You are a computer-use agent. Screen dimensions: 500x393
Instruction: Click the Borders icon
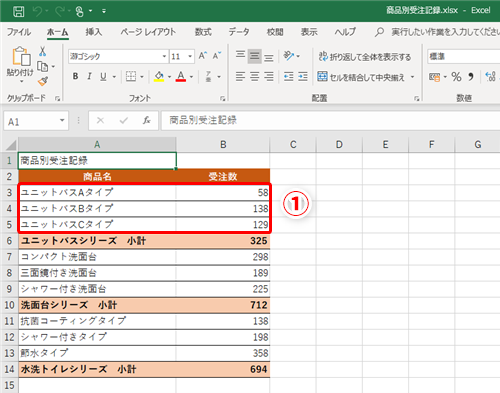click(x=131, y=76)
